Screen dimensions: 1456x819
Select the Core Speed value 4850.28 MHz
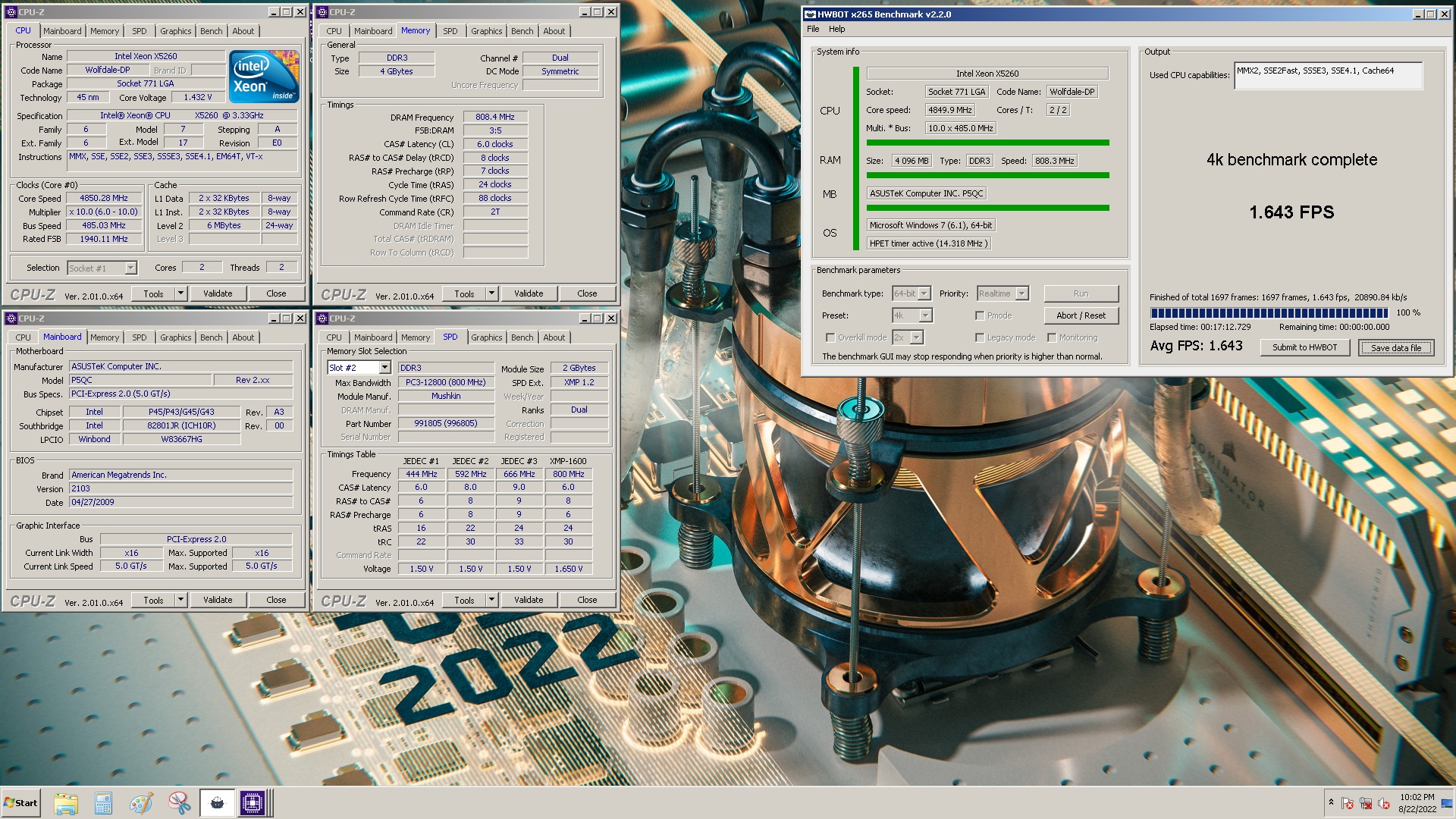pos(104,199)
